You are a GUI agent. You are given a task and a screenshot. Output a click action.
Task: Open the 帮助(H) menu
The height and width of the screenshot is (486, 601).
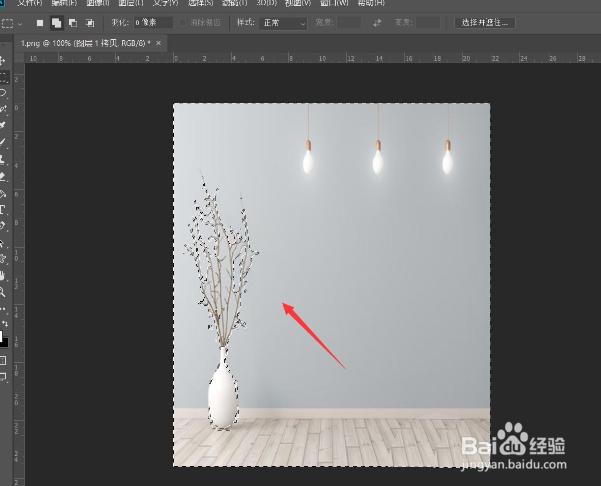coord(371,3)
